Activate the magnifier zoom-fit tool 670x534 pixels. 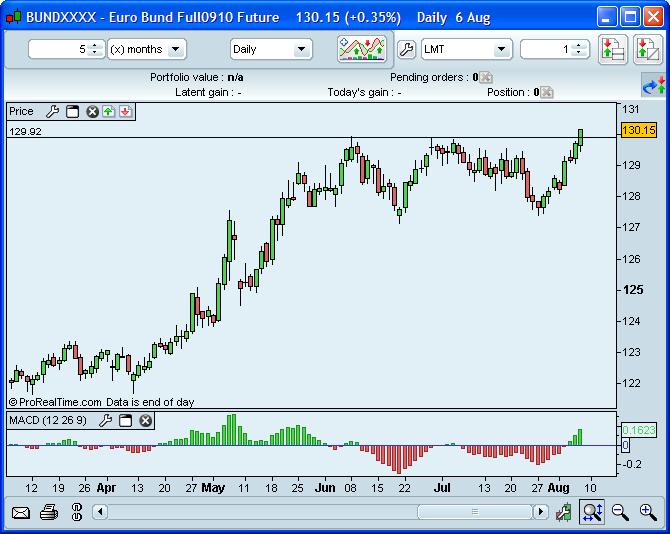(592, 512)
